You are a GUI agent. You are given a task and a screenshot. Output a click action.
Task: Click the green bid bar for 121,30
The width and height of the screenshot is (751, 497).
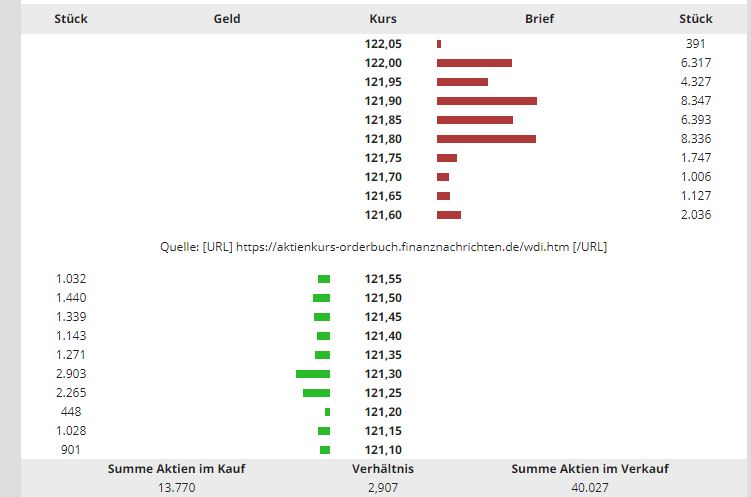coord(313,373)
